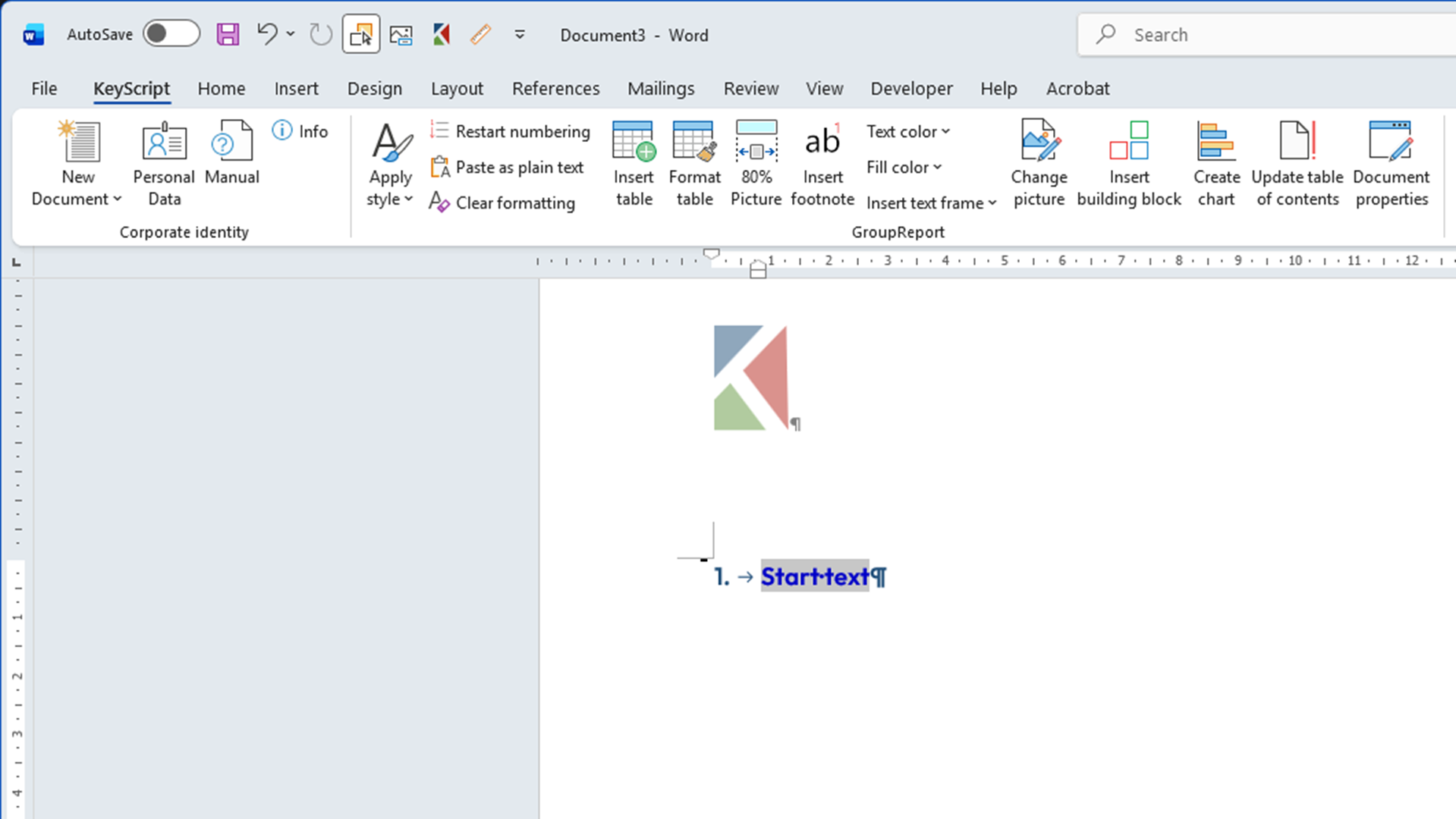Click the Insert footnote icon

pos(822,164)
